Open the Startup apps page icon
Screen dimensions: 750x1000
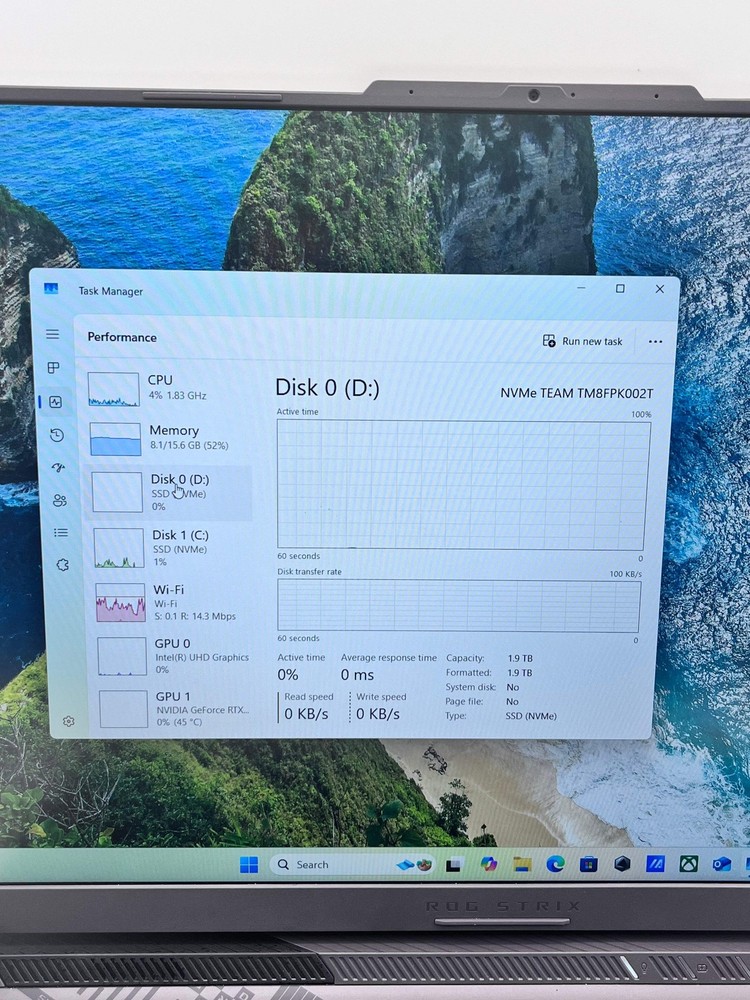(58, 468)
